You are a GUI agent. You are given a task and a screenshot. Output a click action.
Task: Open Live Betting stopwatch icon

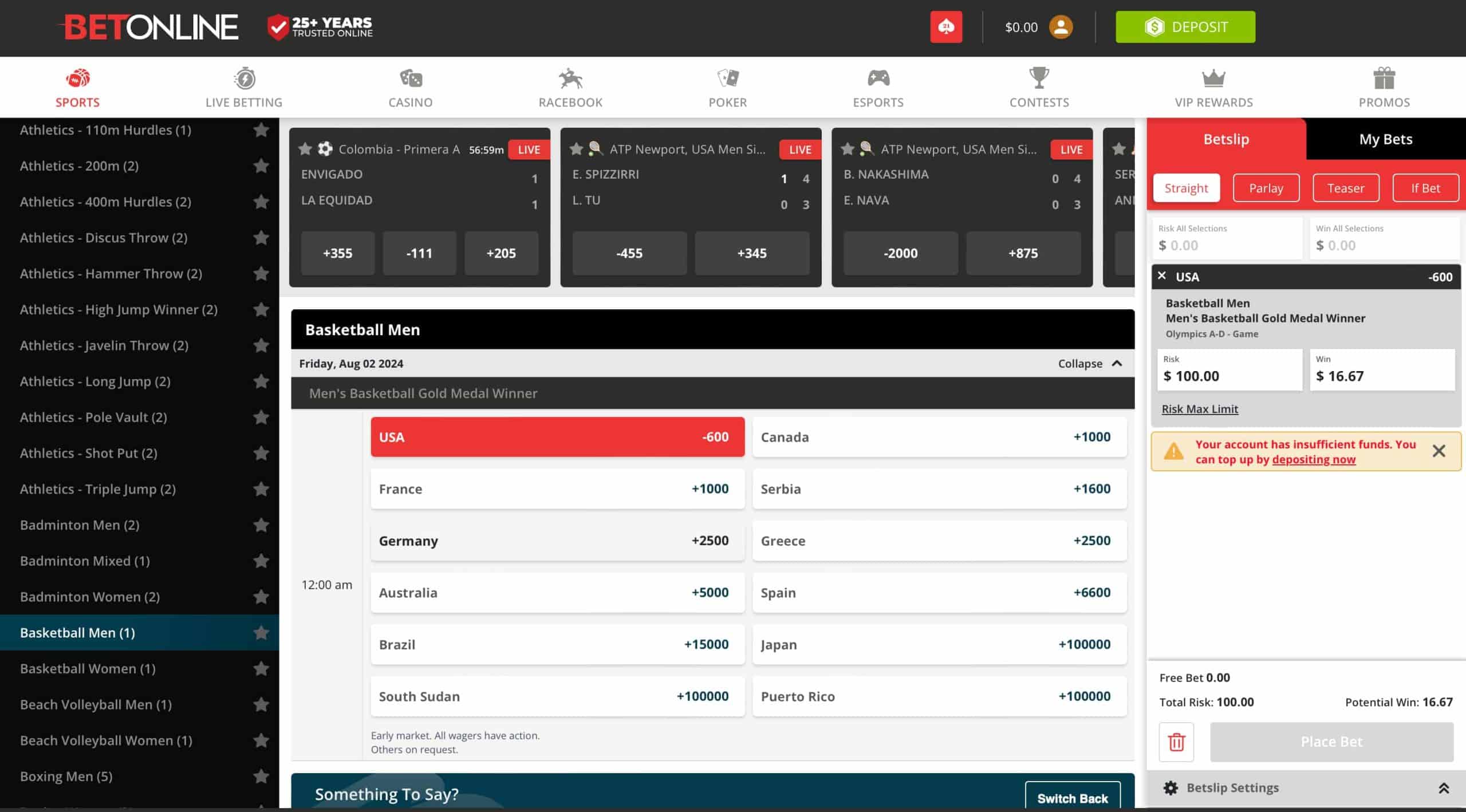pyautogui.click(x=245, y=78)
